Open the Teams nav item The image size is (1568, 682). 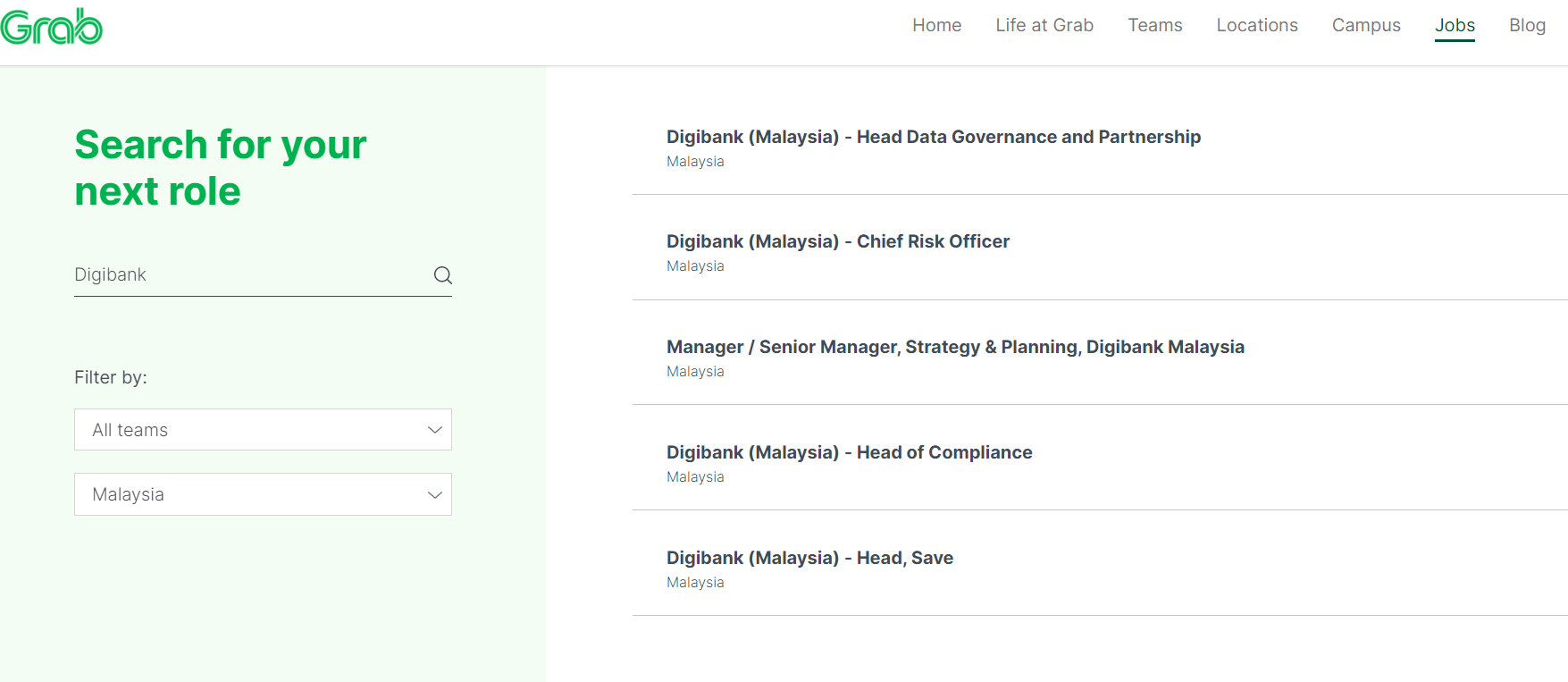coord(1154,25)
